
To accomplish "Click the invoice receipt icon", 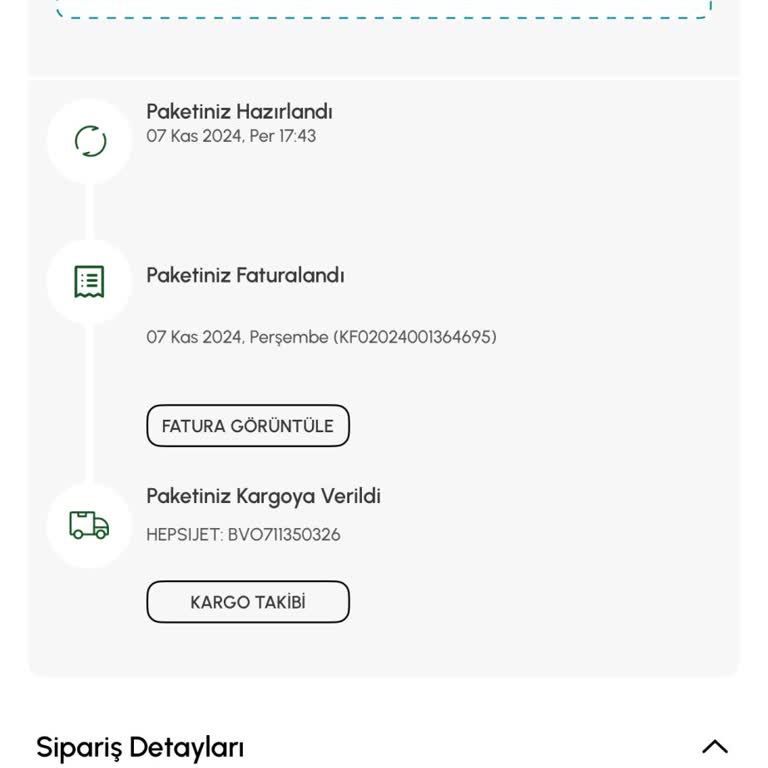I will click(x=89, y=281).
